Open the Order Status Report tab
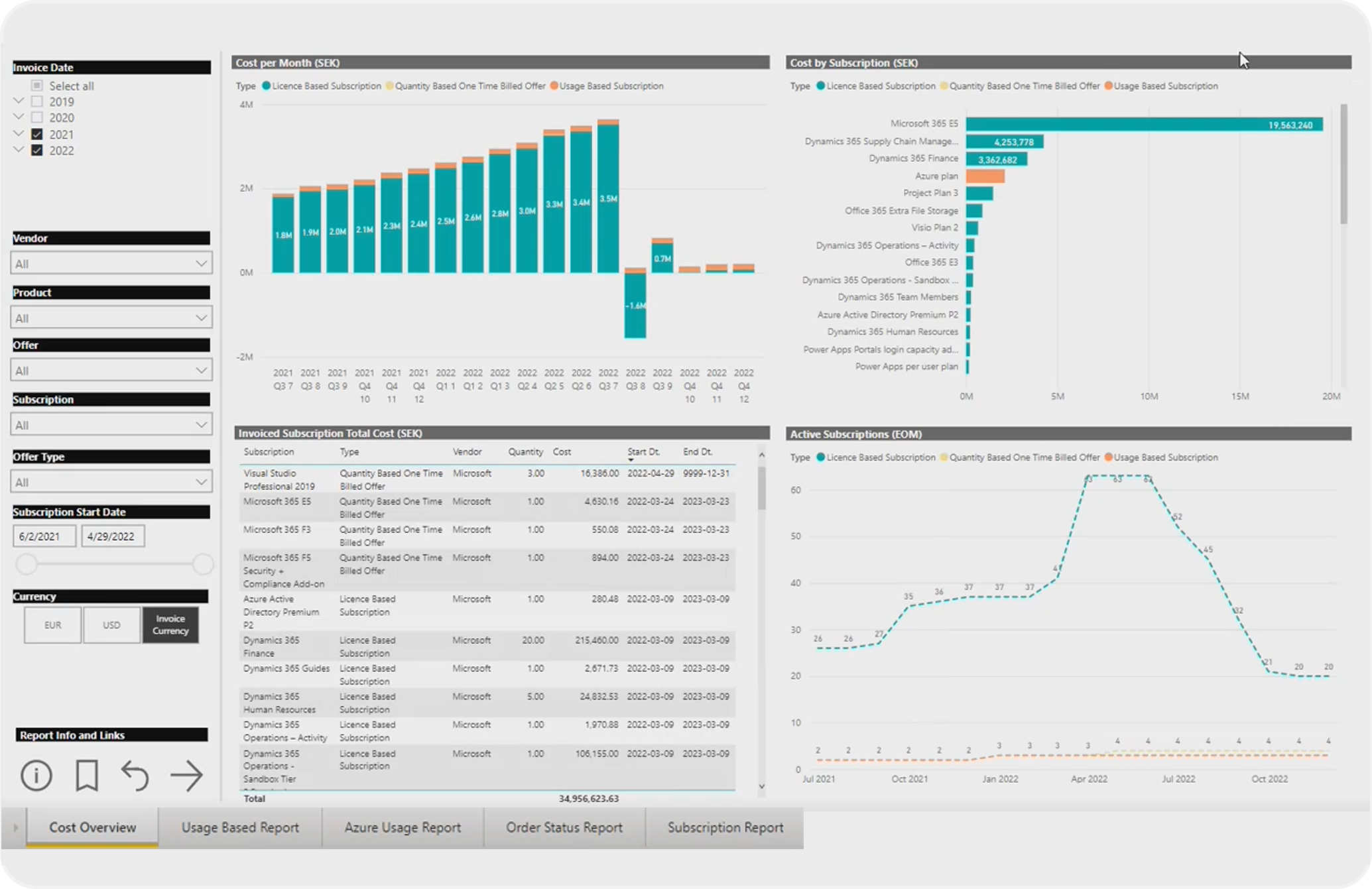Image resolution: width=1372 pixels, height=889 pixels. [x=564, y=827]
